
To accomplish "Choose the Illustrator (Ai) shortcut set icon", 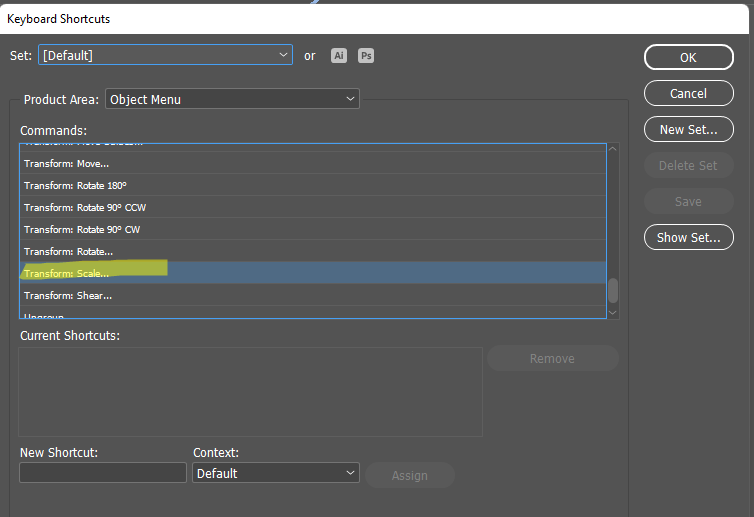I will 339,56.
